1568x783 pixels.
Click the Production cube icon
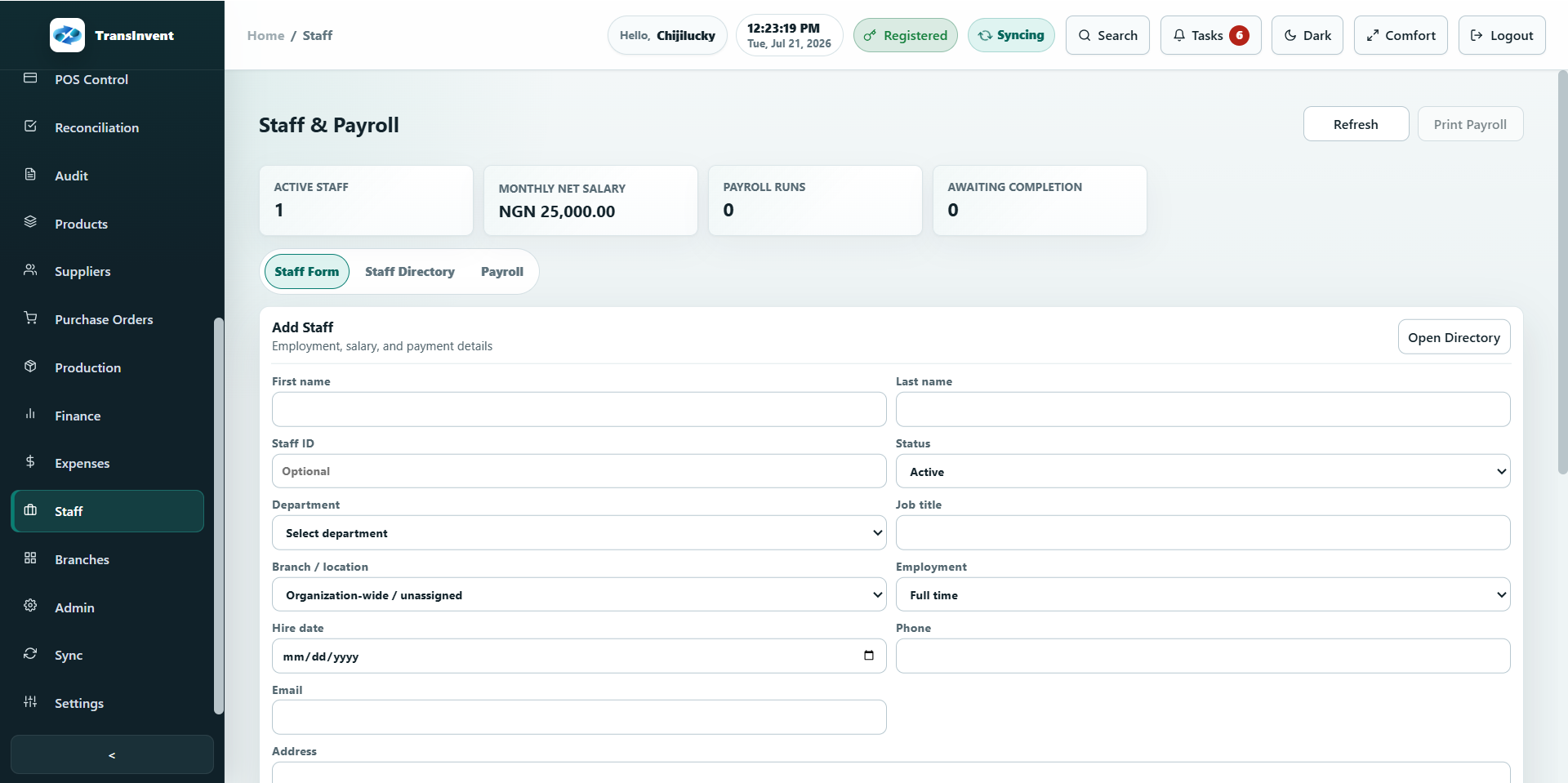(x=30, y=367)
